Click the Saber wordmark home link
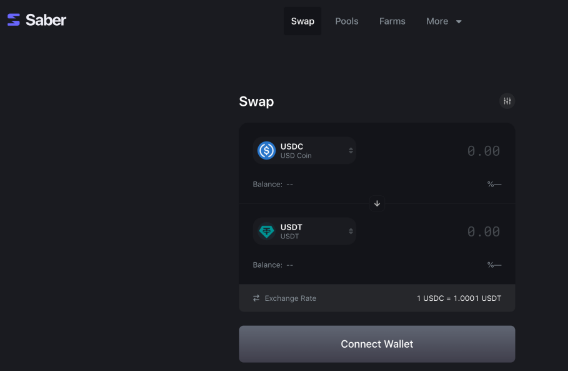The image size is (568, 371). pyautogui.click(x=46, y=20)
